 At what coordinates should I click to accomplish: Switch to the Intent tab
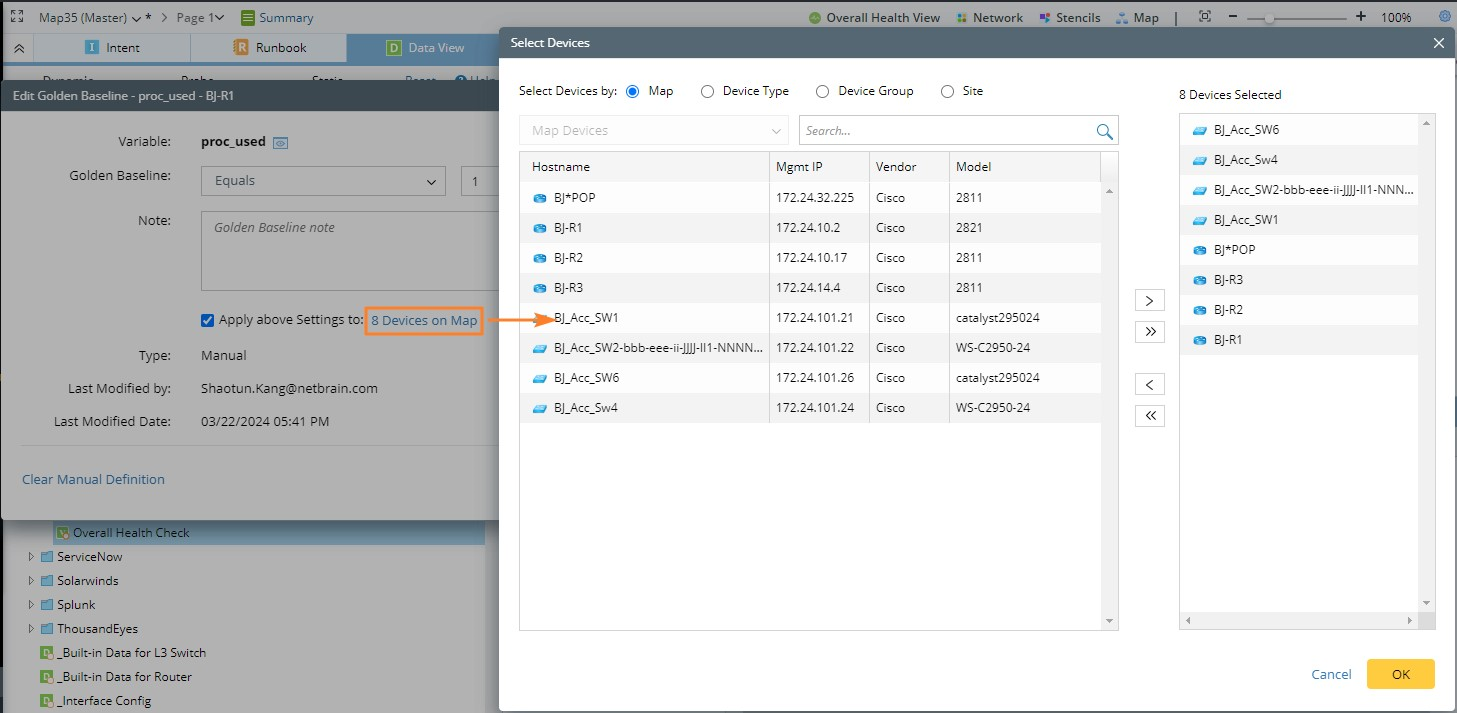pos(111,47)
